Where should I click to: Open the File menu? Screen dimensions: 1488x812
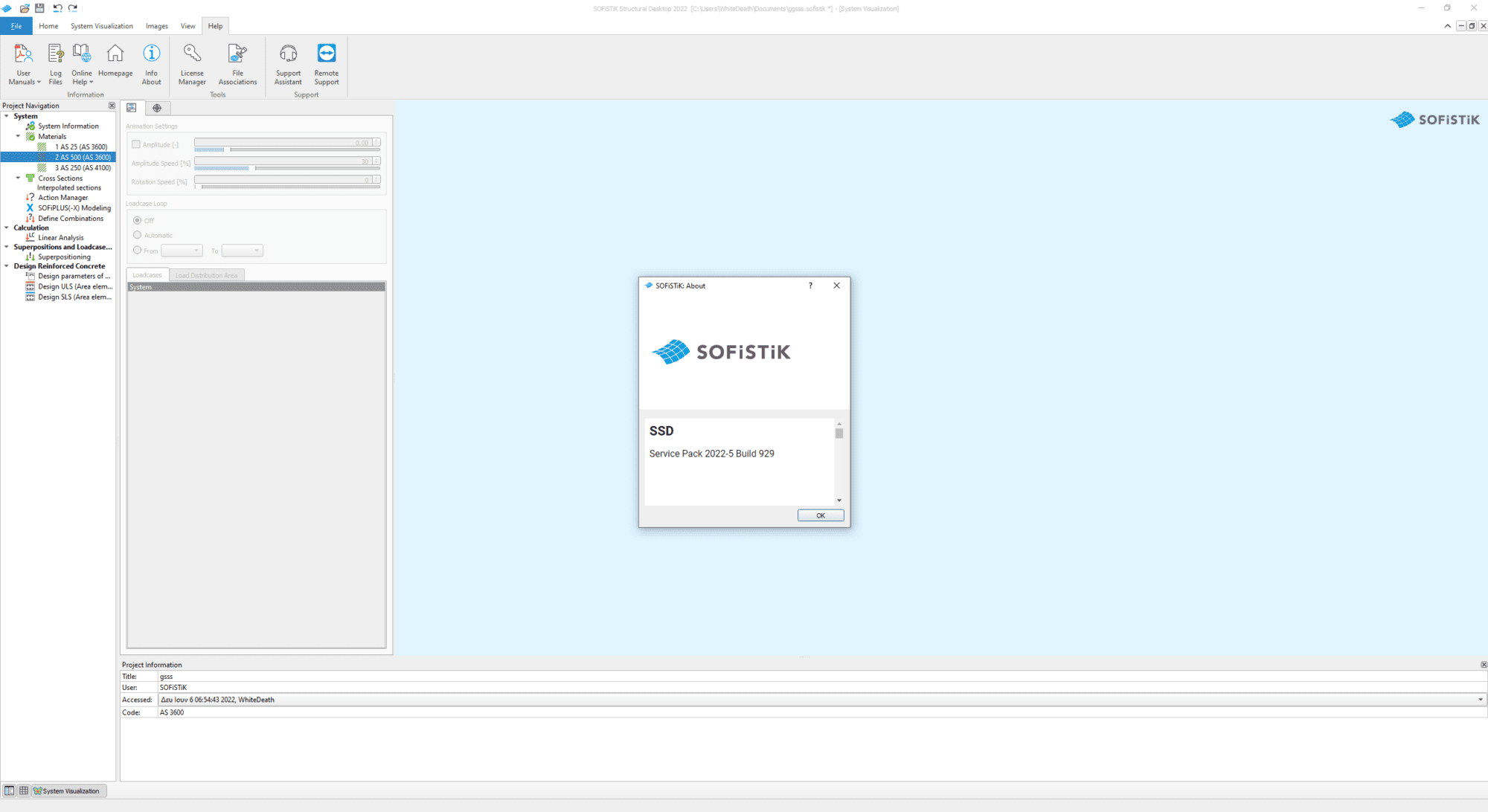pyautogui.click(x=16, y=26)
